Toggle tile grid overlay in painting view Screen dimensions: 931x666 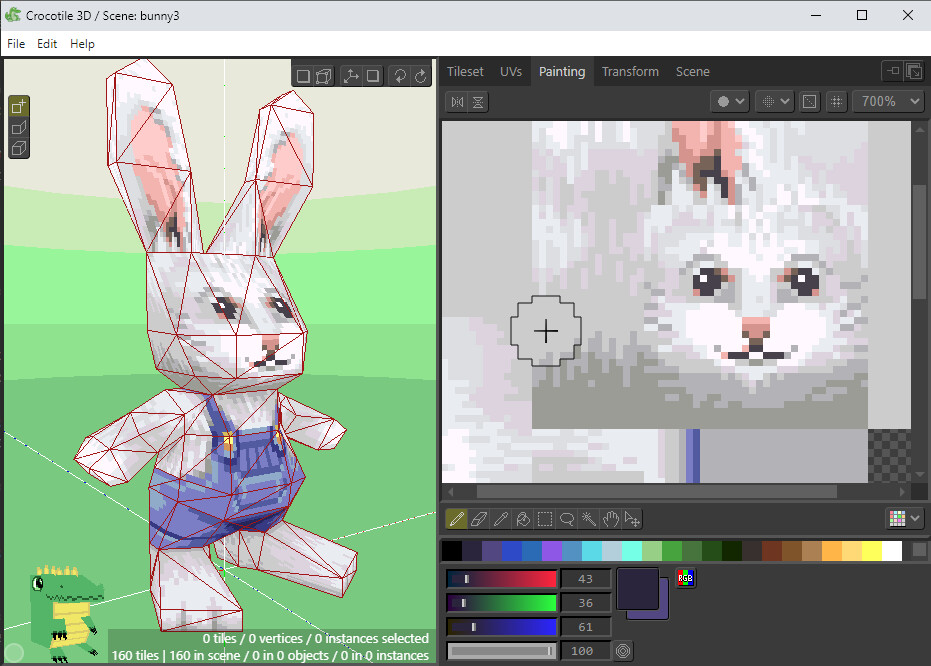click(x=836, y=101)
